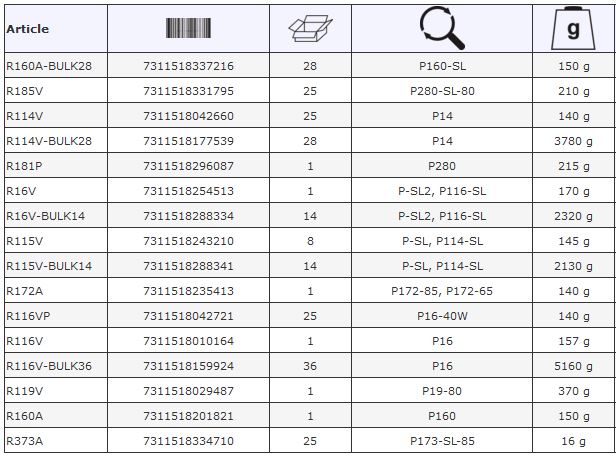This screenshot has height=455, width=616.
Task: Click replacement part P173-SL-85
Action: point(442,441)
